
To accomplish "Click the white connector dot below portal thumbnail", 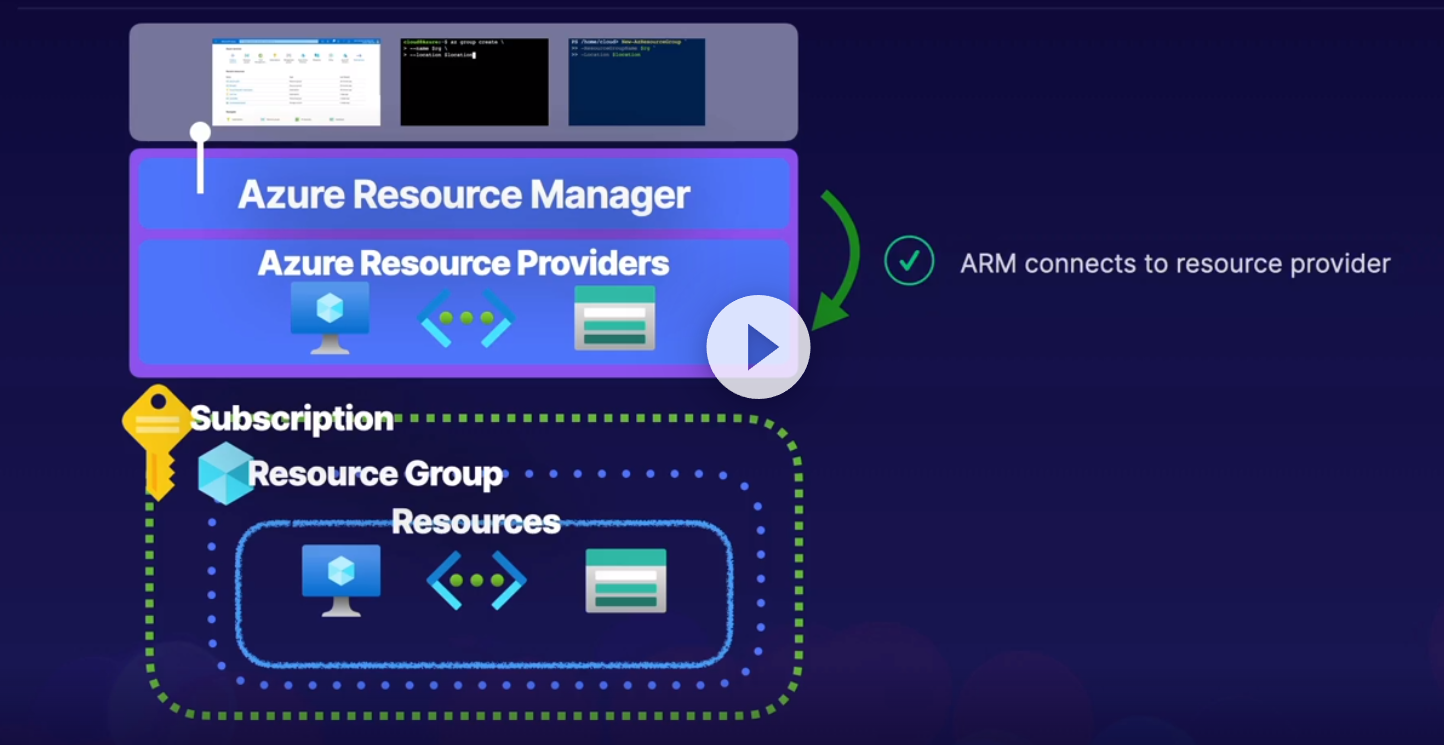I will coord(200,132).
